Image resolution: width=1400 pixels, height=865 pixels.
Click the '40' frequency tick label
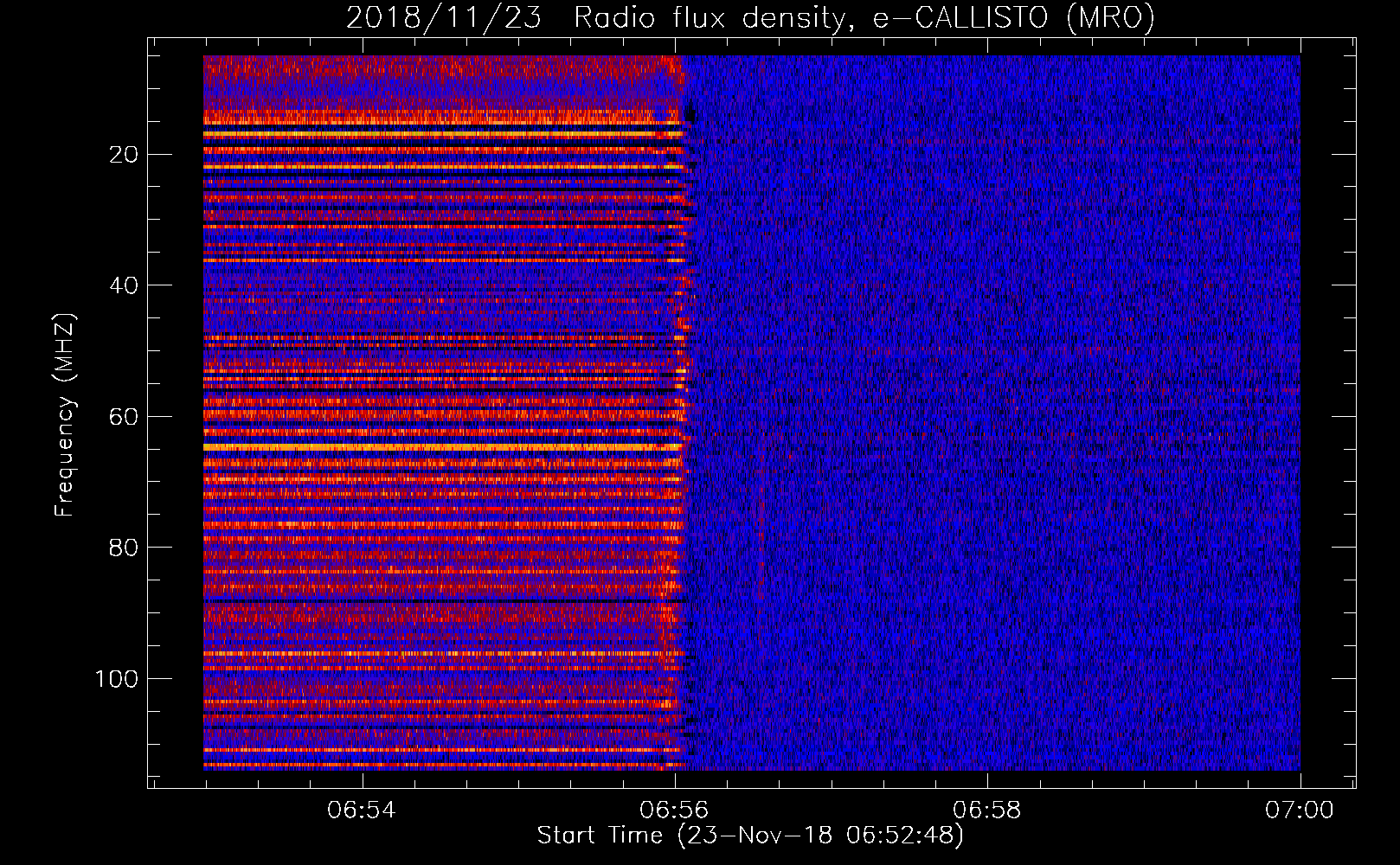[125, 285]
